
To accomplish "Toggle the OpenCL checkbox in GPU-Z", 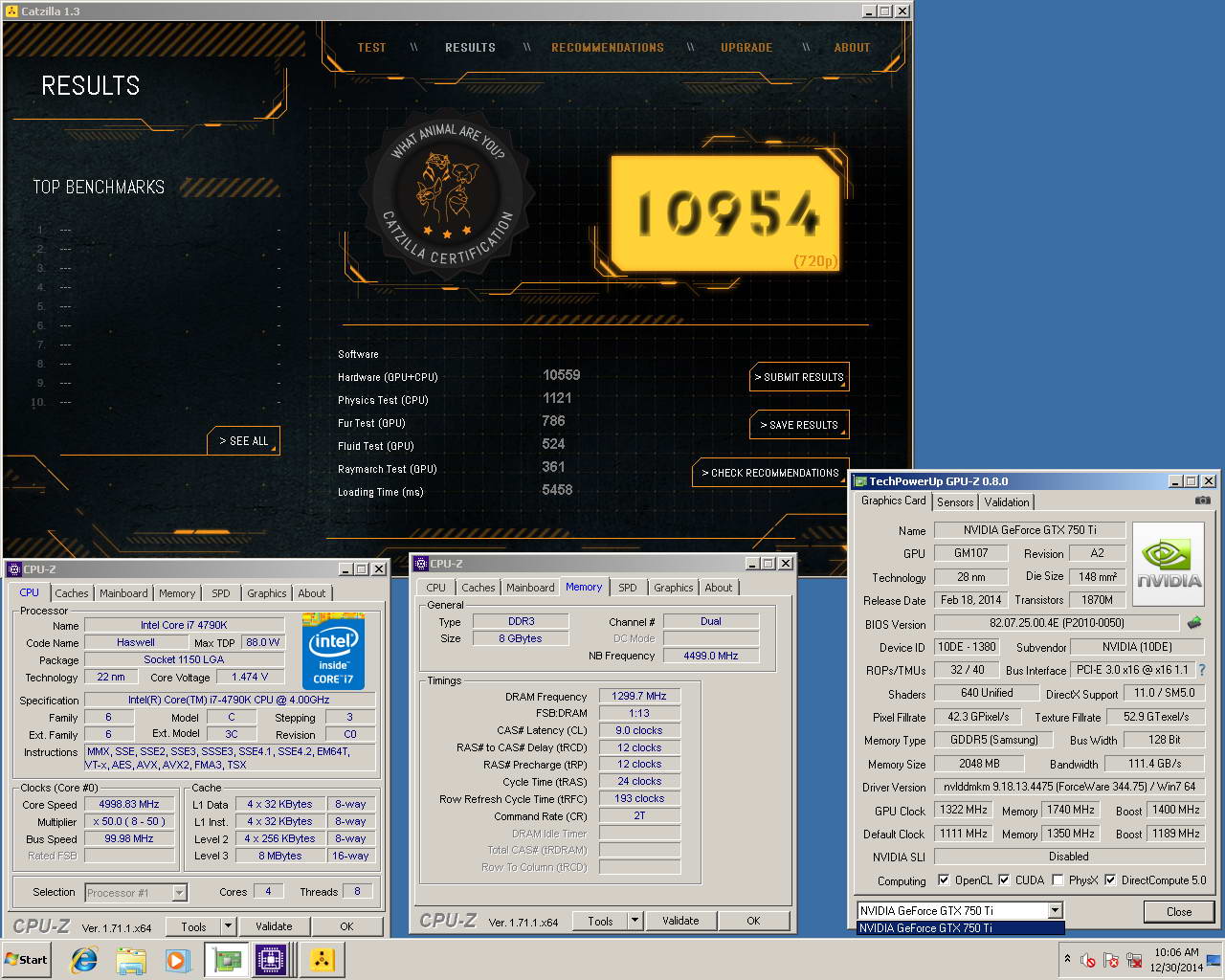I will point(944,880).
